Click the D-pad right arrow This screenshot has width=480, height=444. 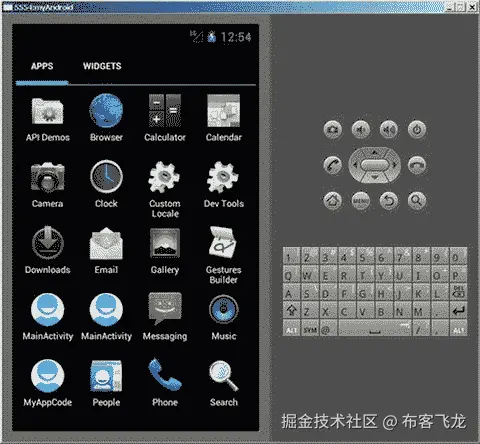click(x=394, y=165)
